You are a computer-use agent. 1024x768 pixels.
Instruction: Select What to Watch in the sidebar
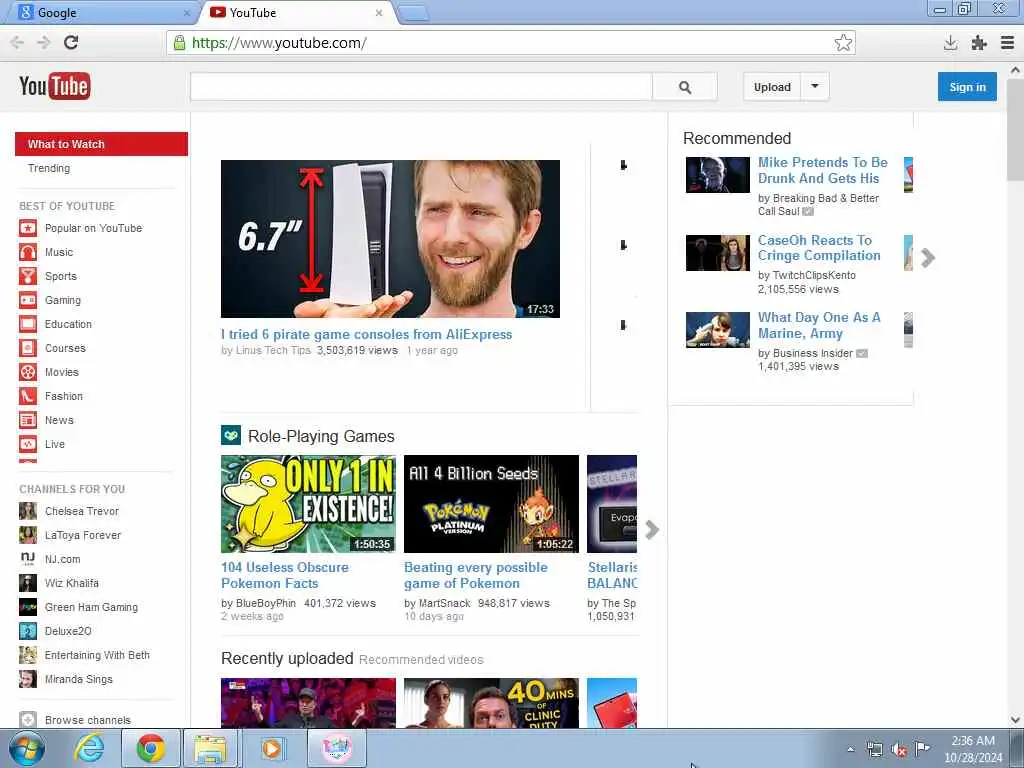click(101, 144)
